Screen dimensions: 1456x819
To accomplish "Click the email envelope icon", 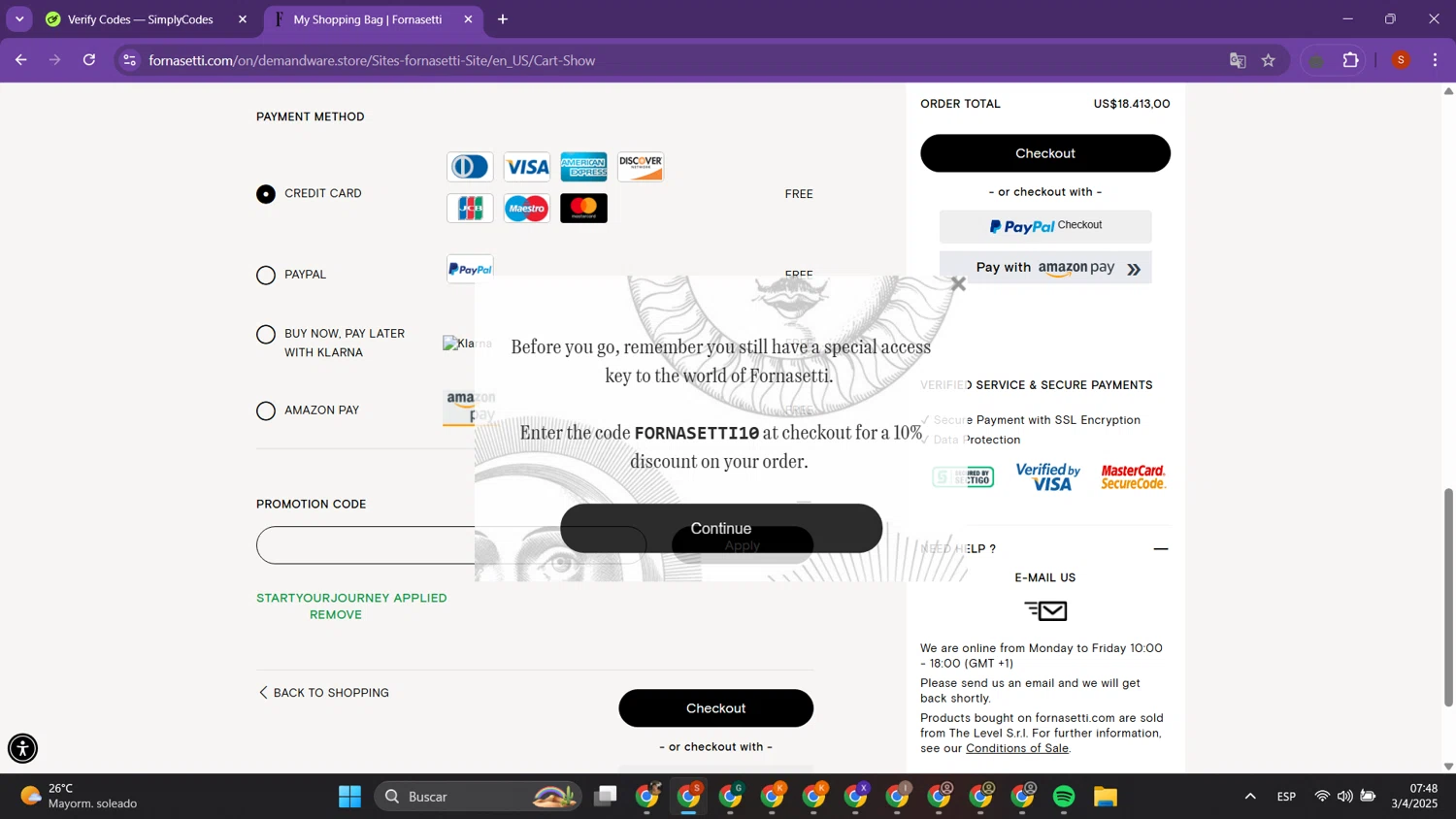I will coord(1045,610).
